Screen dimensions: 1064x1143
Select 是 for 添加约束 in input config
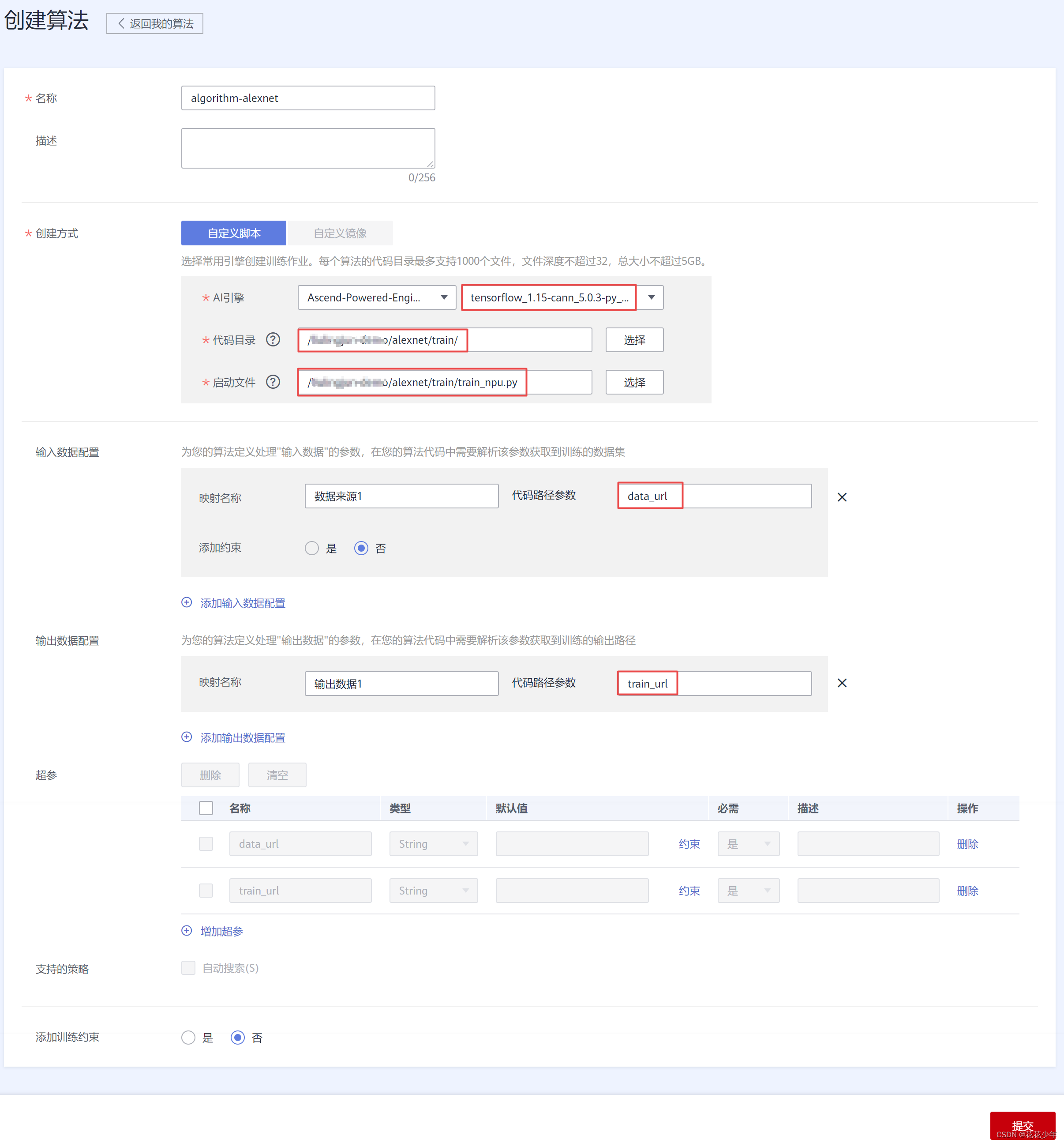pos(311,549)
